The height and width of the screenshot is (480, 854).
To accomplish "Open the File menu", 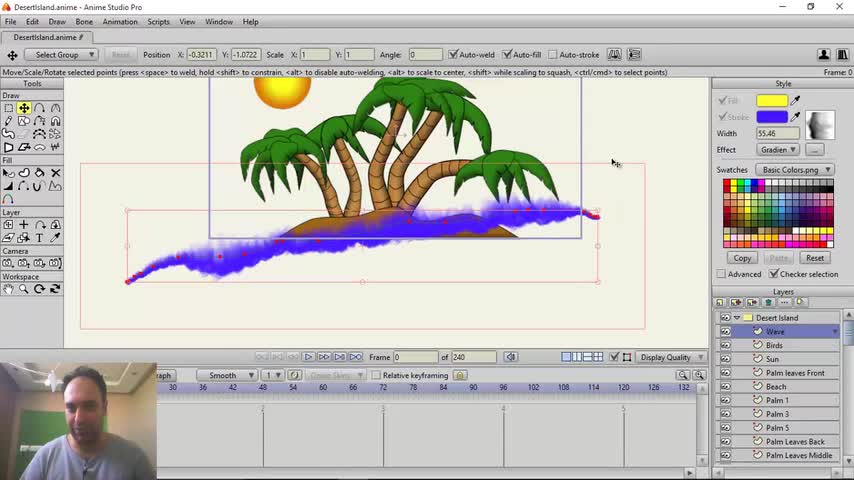I will click(10, 22).
